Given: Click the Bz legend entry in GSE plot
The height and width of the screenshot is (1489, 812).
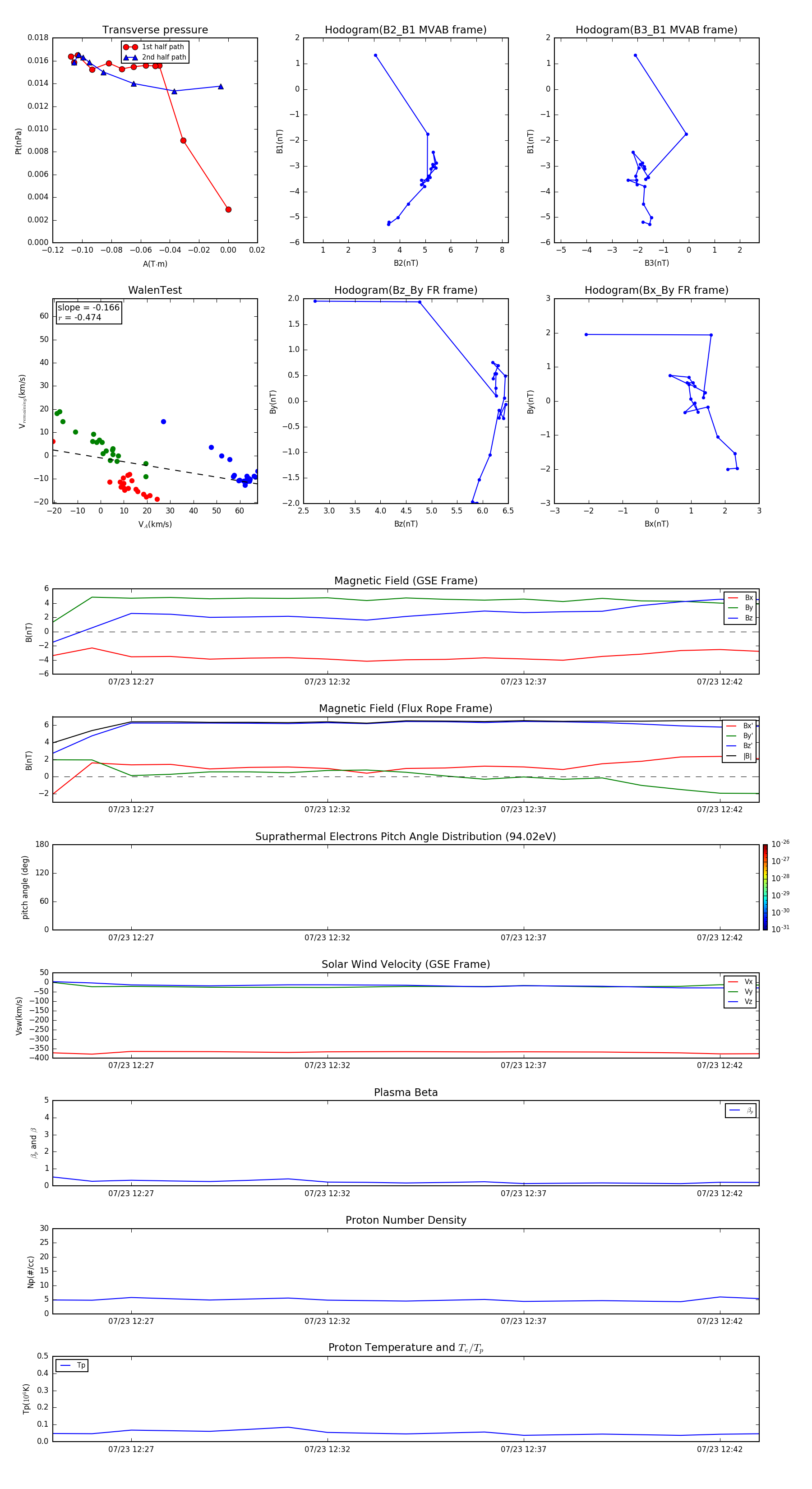Looking at the screenshot, I should point(740,618).
